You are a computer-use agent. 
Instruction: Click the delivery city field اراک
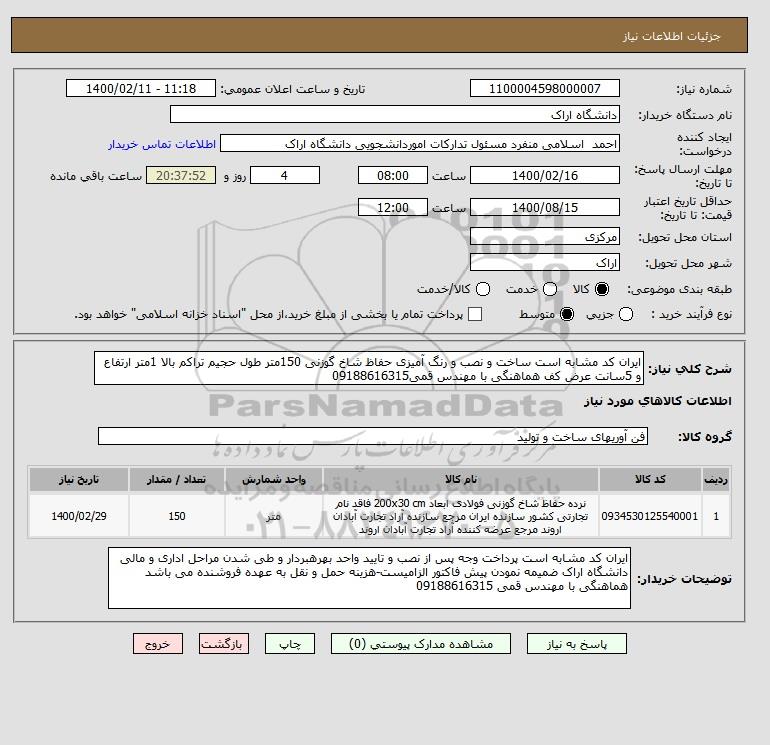(x=545, y=263)
